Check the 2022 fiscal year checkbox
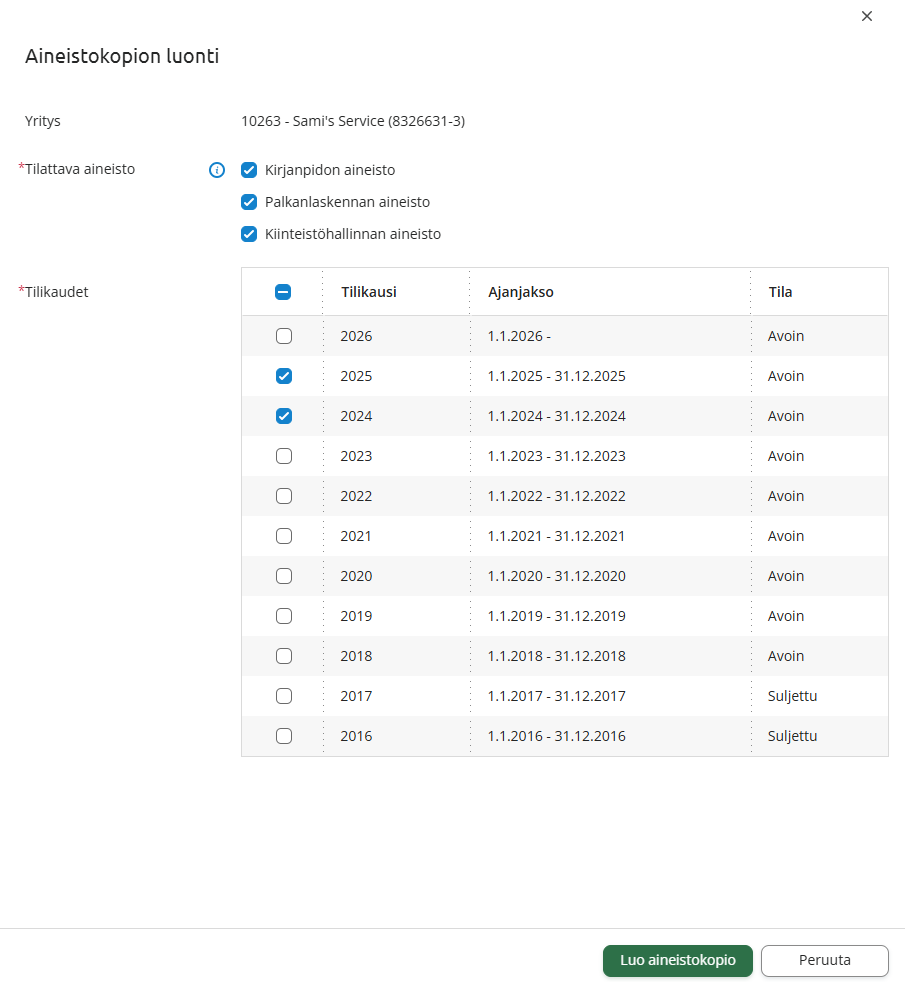 (x=284, y=496)
